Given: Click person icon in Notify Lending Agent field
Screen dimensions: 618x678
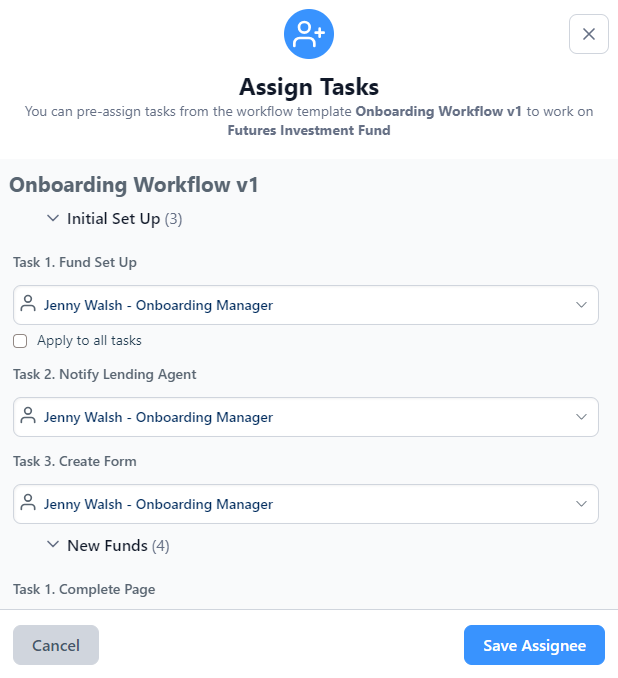Looking at the screenshot, I should click(x=28, y=417).
